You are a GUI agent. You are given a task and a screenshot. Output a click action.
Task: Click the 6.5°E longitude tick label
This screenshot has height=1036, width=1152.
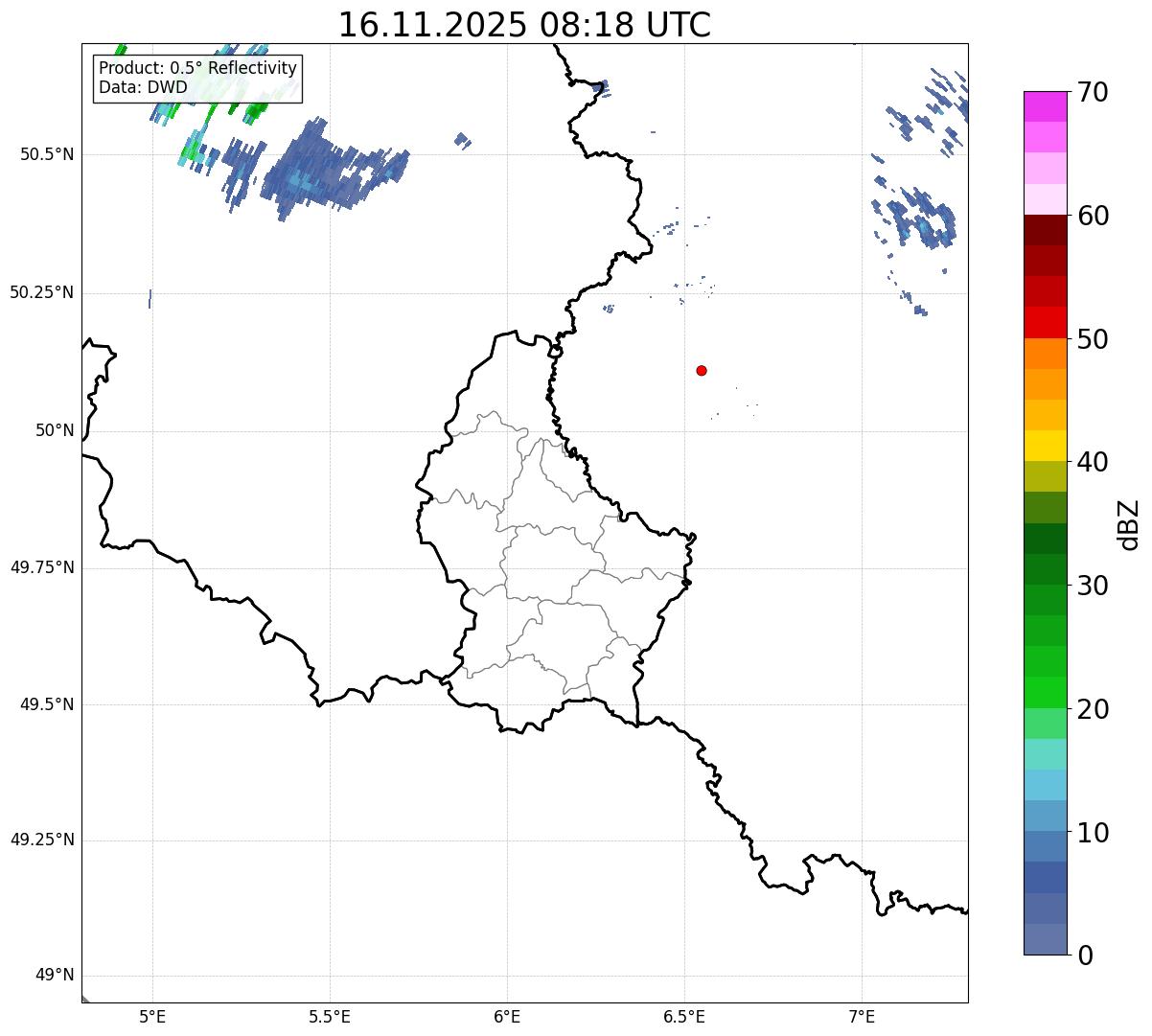[x=684, y=1017]
